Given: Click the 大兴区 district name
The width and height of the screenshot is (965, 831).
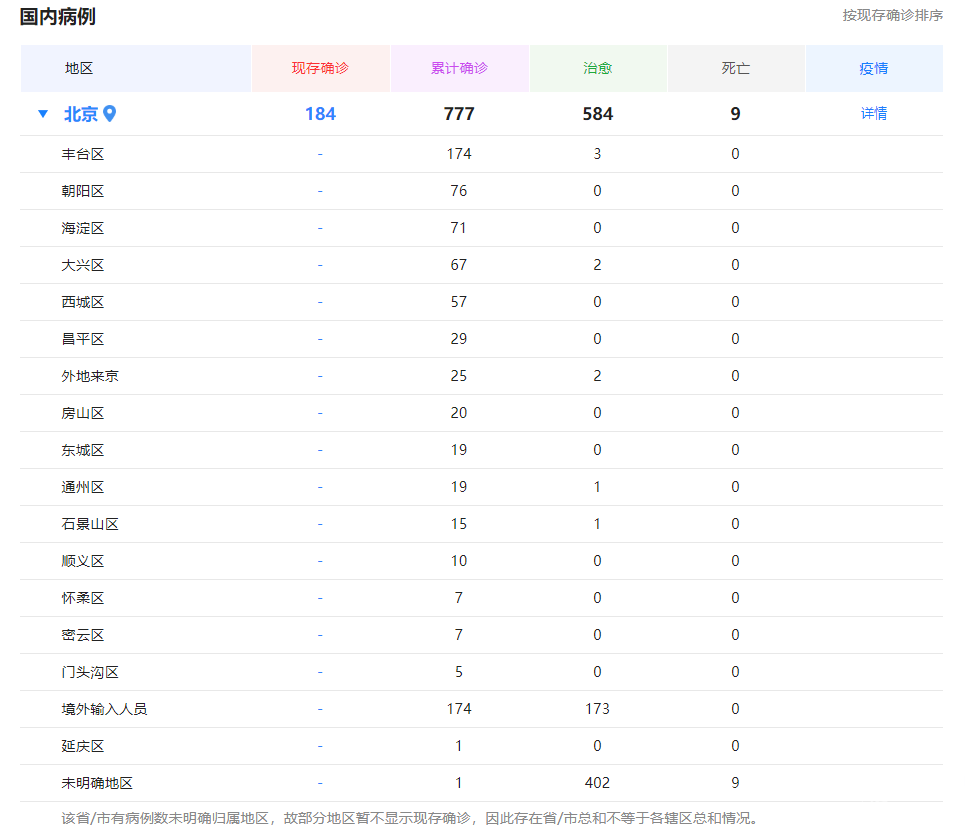Looking at the screenshot, I should 83,265.
